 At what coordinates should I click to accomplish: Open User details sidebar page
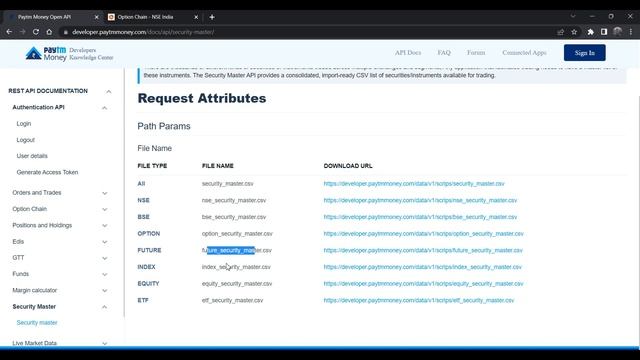point(32,156)
